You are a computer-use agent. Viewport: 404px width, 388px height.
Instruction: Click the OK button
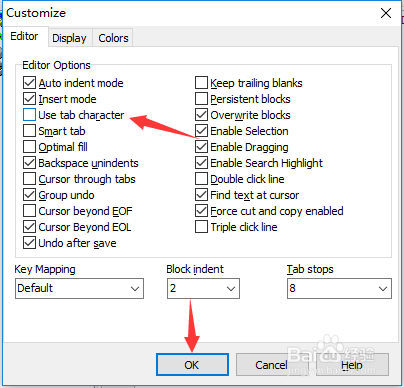coord(192,365)
